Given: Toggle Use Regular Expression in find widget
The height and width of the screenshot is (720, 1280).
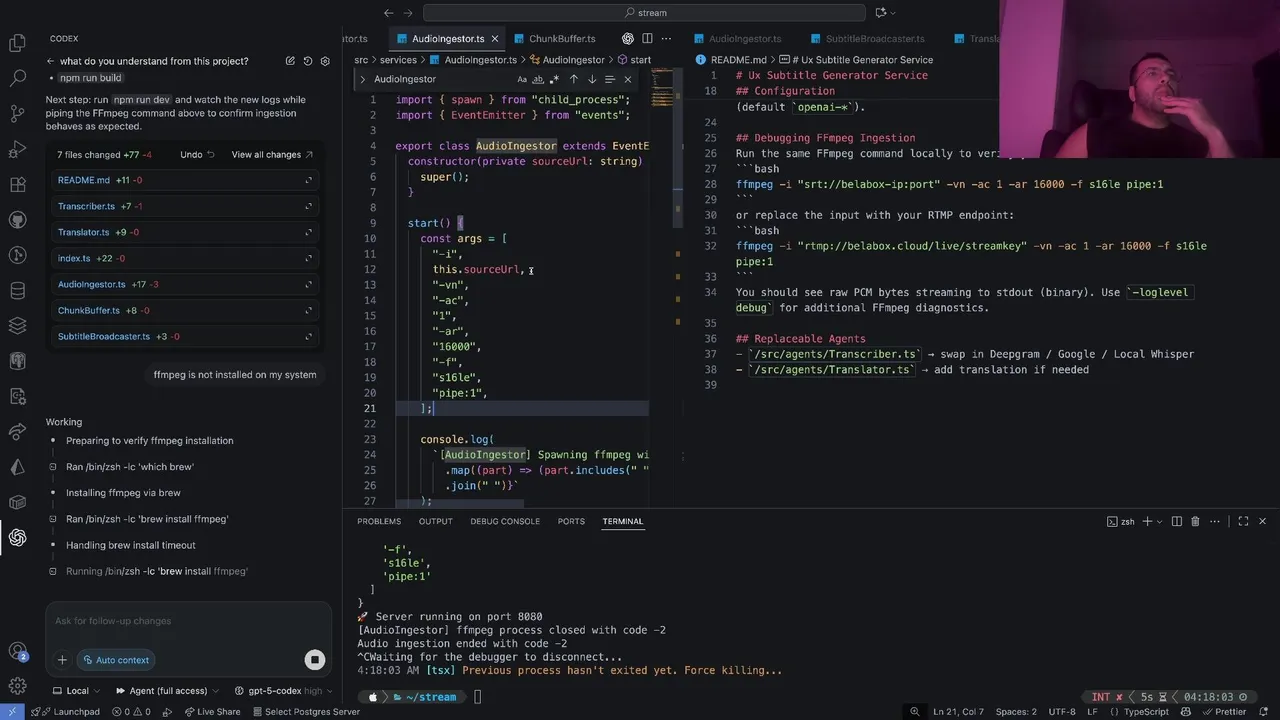Looking at the screenshot, I should coord(553,79).
